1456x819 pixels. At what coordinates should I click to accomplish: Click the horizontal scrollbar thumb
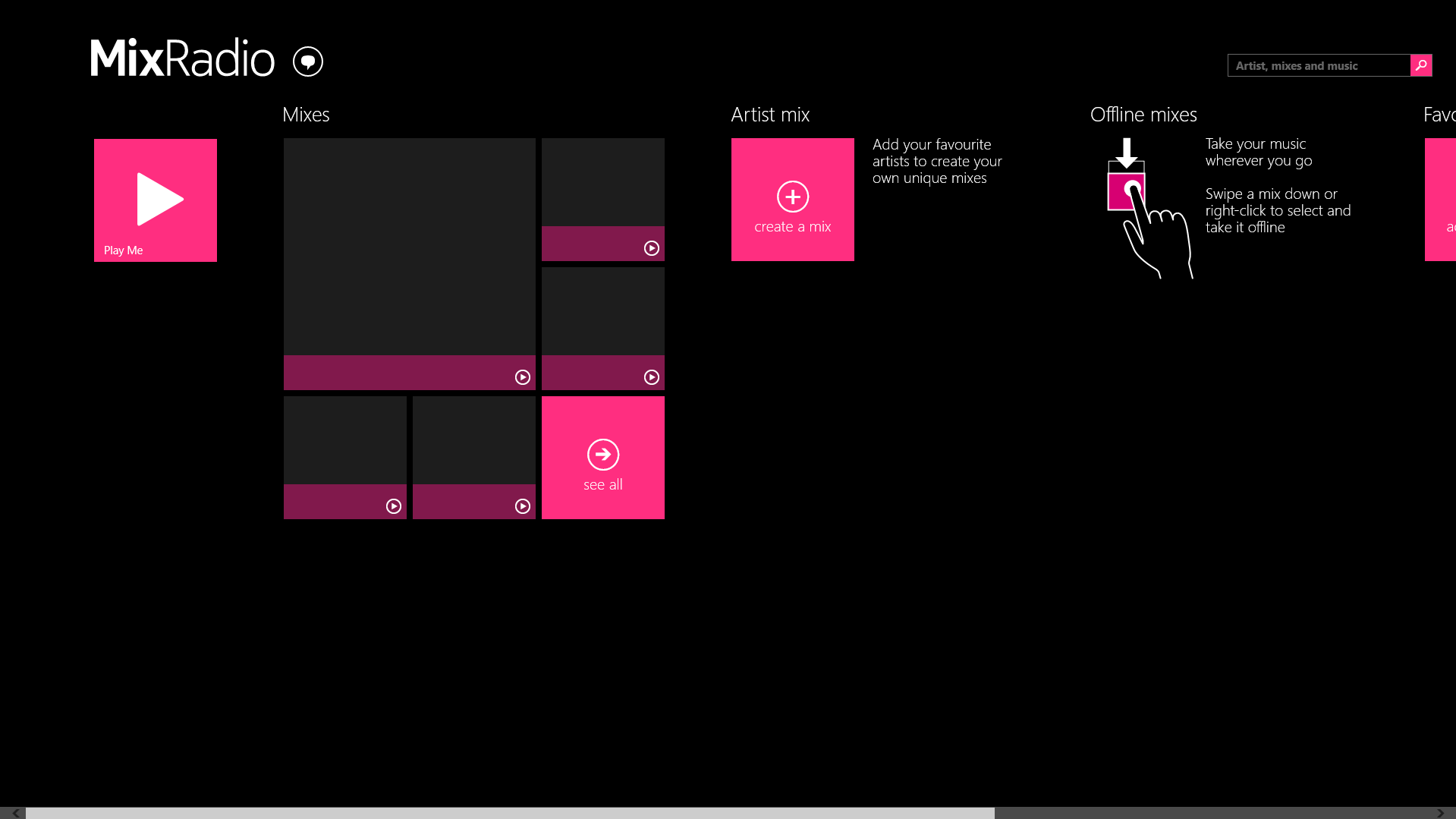(509, 813)
